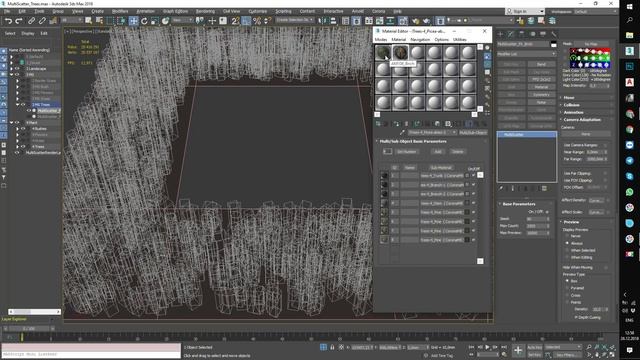Toggle Hide When Moving checkbox
This screenshot has width=640, height=360.
606,267
